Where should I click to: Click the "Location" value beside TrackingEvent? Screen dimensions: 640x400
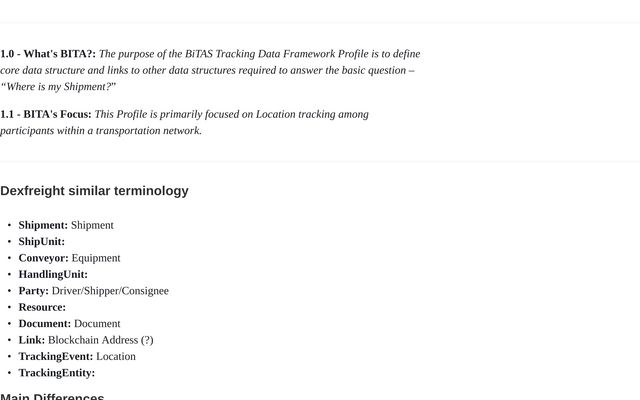point(116,357)
